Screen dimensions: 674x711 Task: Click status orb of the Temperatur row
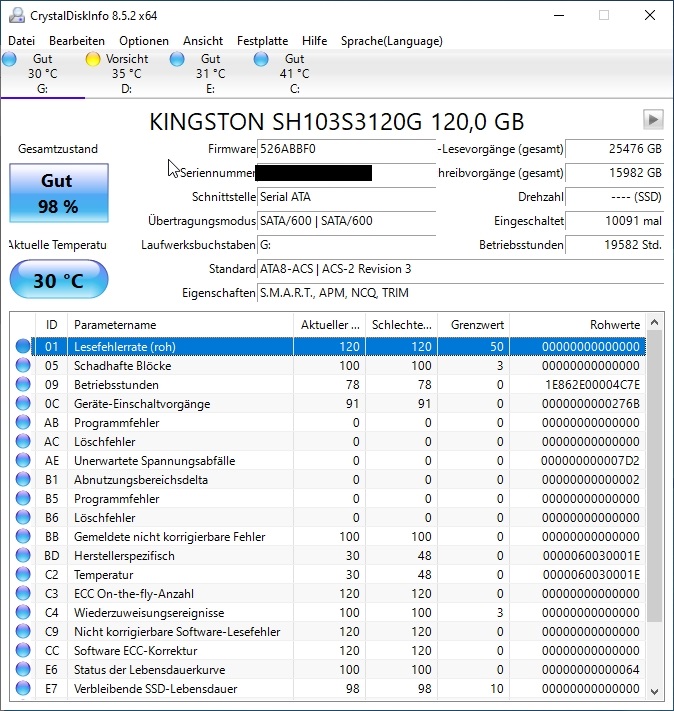pyautogui.click(x=23, y=575)
